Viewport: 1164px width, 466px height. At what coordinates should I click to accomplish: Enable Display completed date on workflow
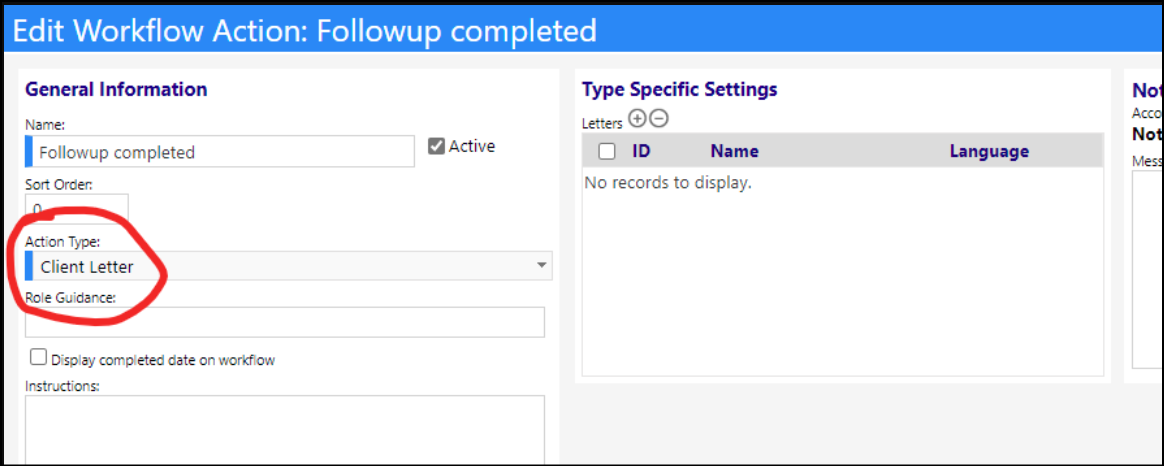pos(38,358)
